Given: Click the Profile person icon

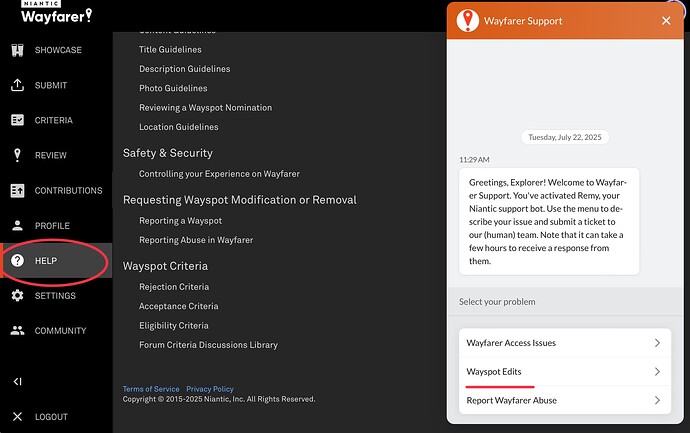Looking at the screenshot, I should (17, 225).
